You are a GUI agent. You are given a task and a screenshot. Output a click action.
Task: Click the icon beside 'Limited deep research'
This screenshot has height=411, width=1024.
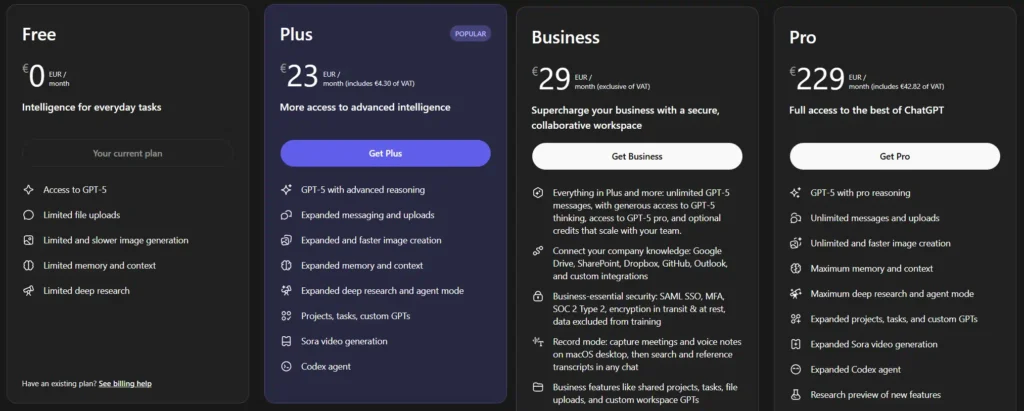tap(28, 291)
